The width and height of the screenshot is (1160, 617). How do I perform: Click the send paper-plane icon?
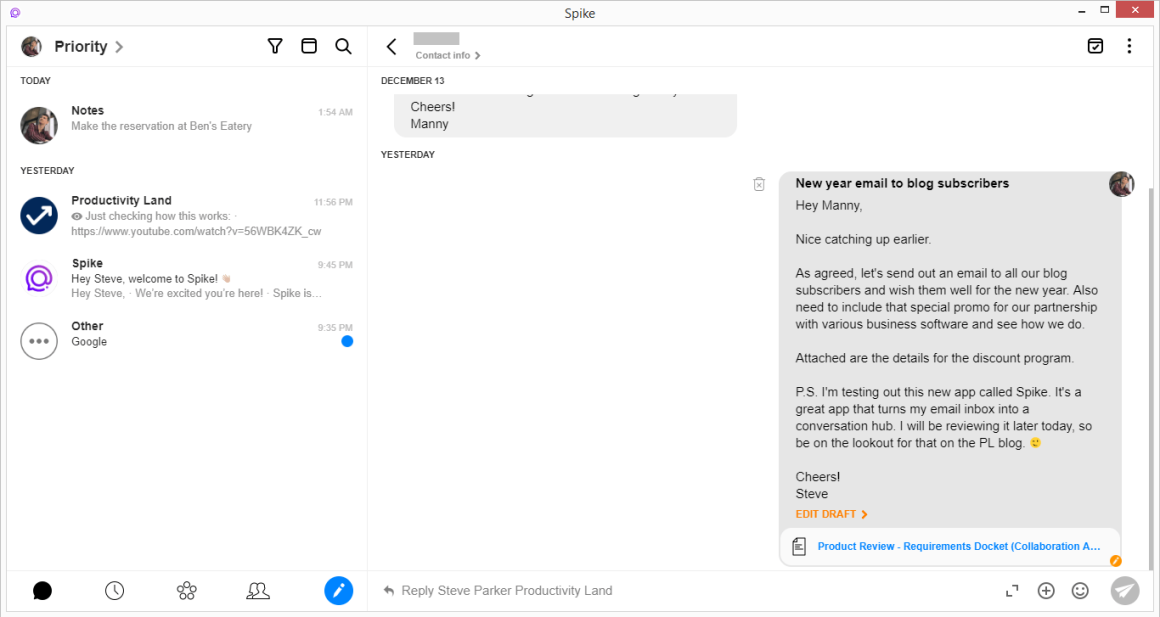pyautogui.click(x=1124, y=590)
